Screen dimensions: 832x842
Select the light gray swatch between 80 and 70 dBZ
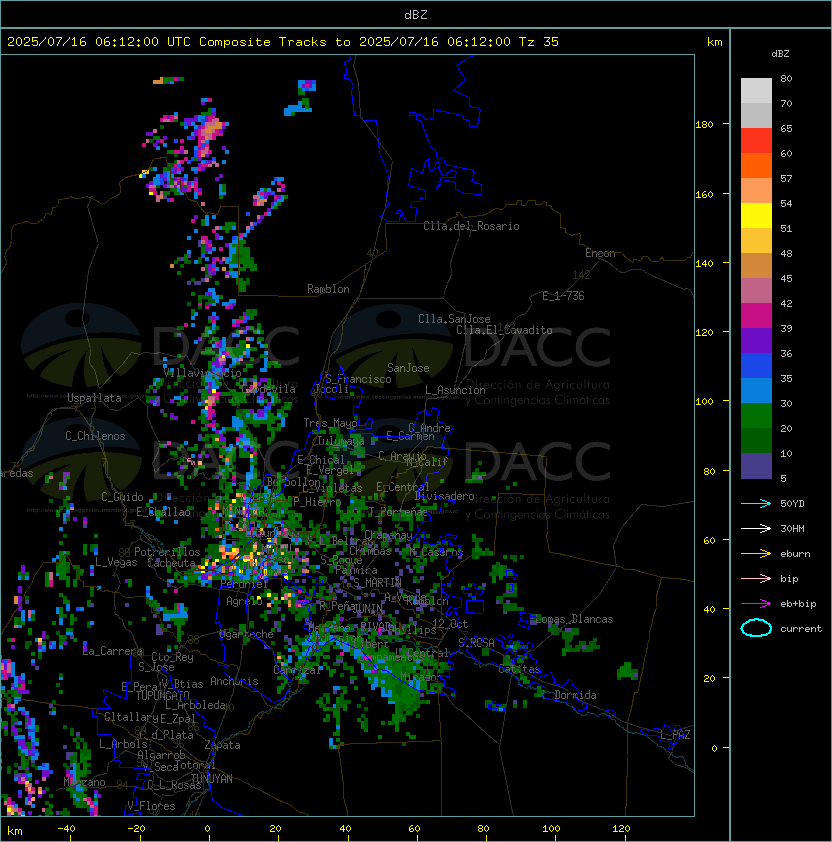[x=756, y=90]
